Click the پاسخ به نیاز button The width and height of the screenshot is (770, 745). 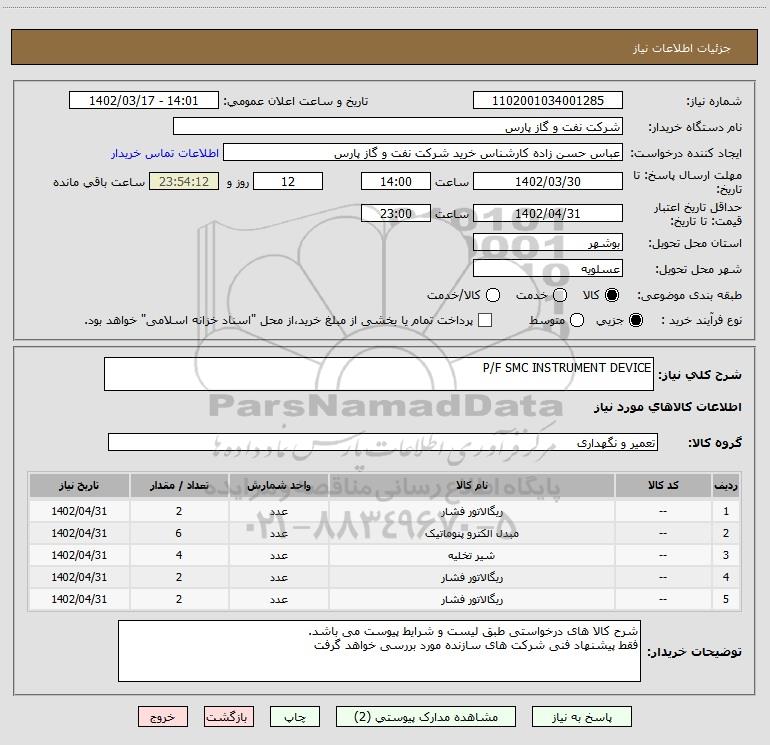[581, 717]
